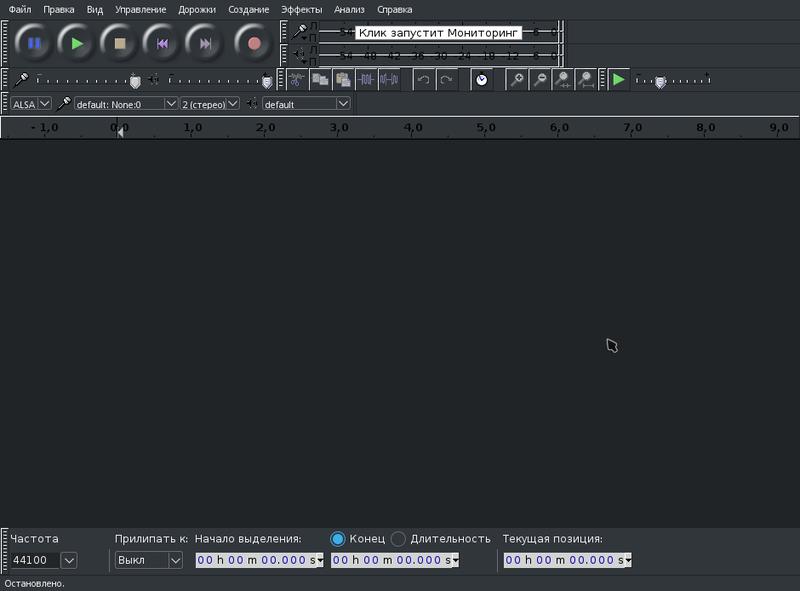Click the Pause transport button
Image resolution: width=800 pixels, height=591 pixels.
[34, 43]
